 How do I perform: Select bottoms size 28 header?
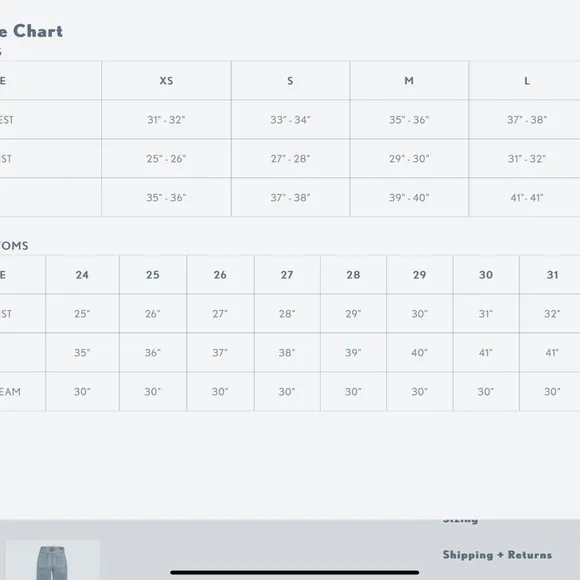[353, 275]
